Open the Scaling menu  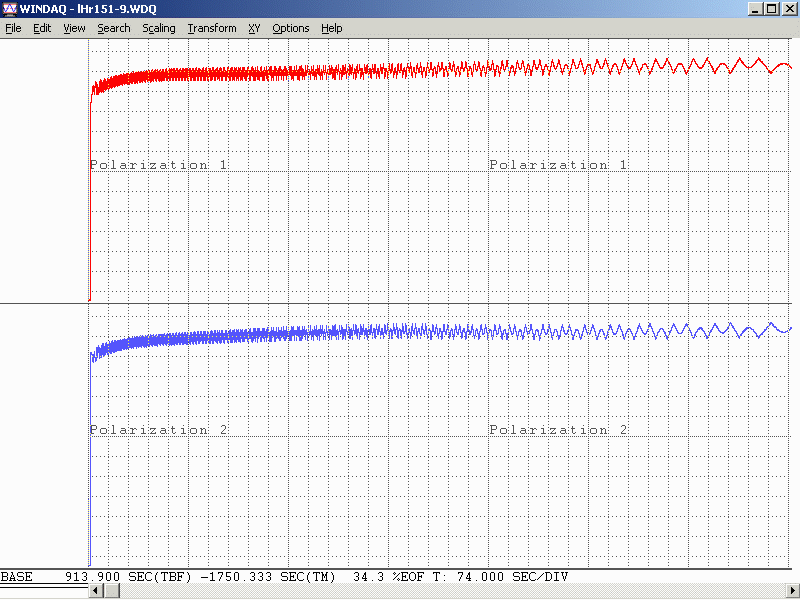(x=159, y=28)
